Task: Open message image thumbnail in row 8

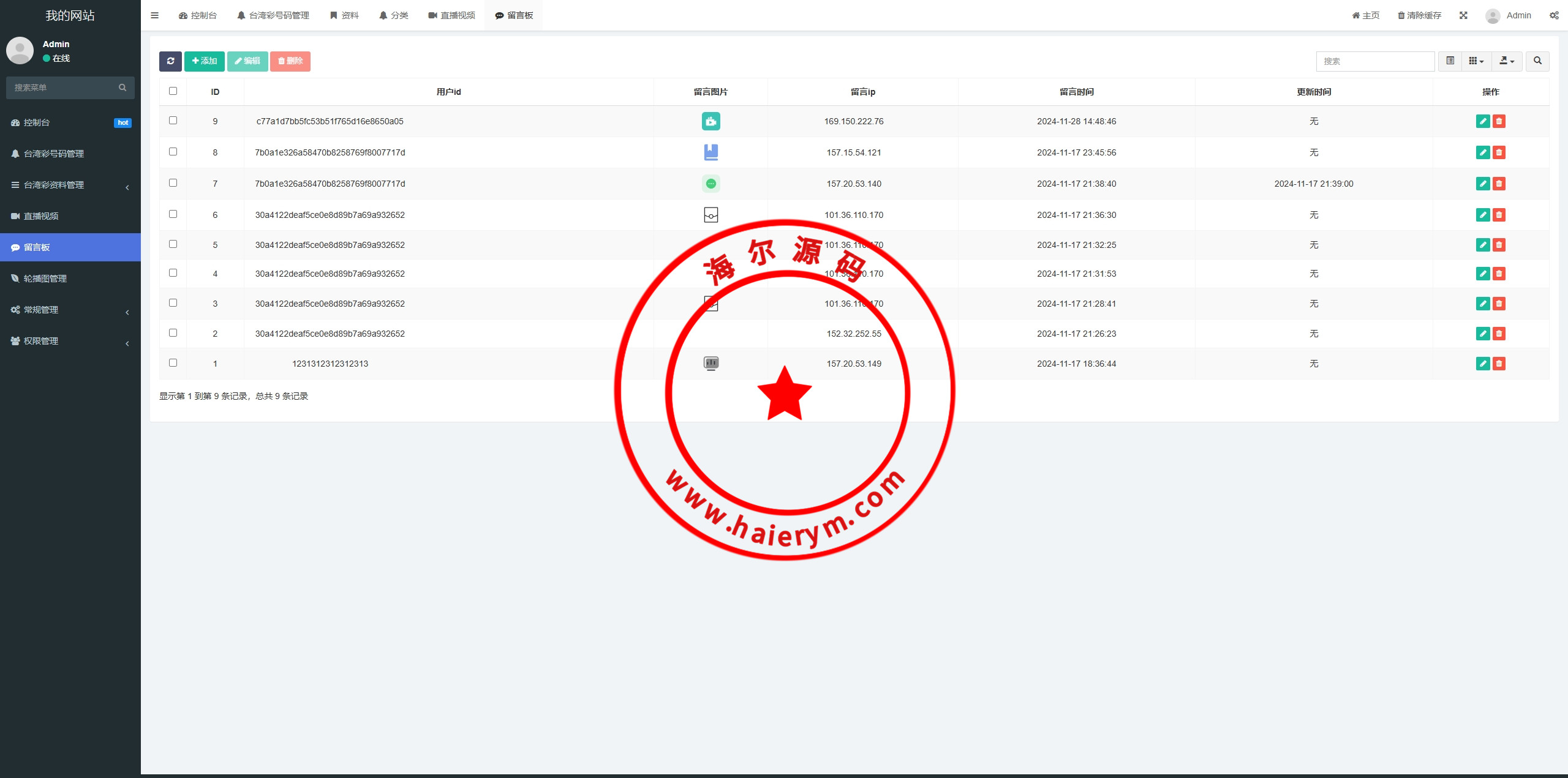Action: pyautogui.click(x=710, y=152)
